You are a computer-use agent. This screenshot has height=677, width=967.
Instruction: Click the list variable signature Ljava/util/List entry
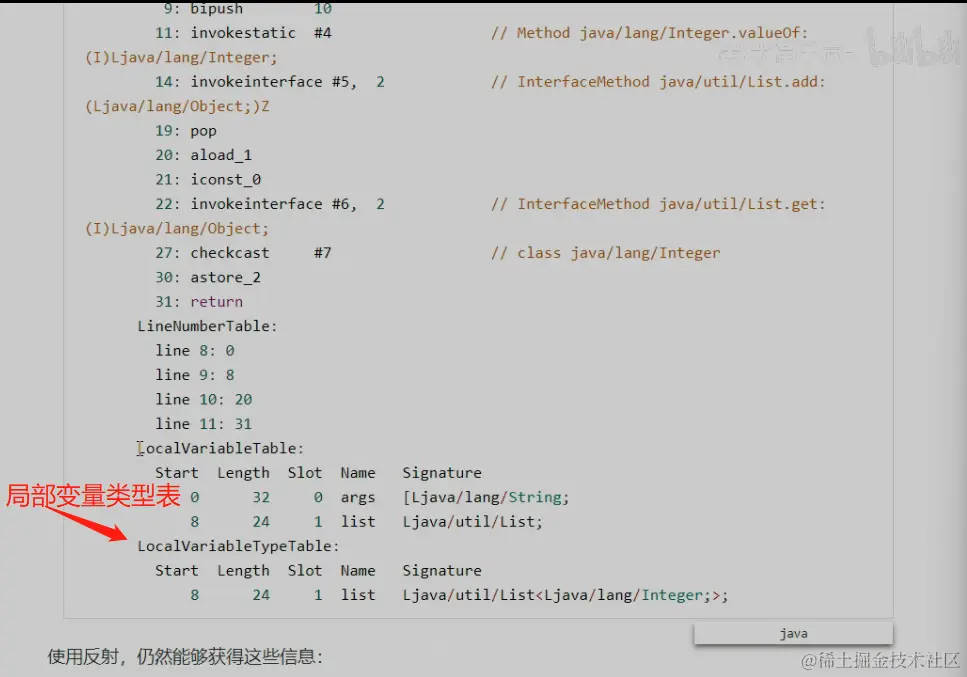click(x=470, y=521)
